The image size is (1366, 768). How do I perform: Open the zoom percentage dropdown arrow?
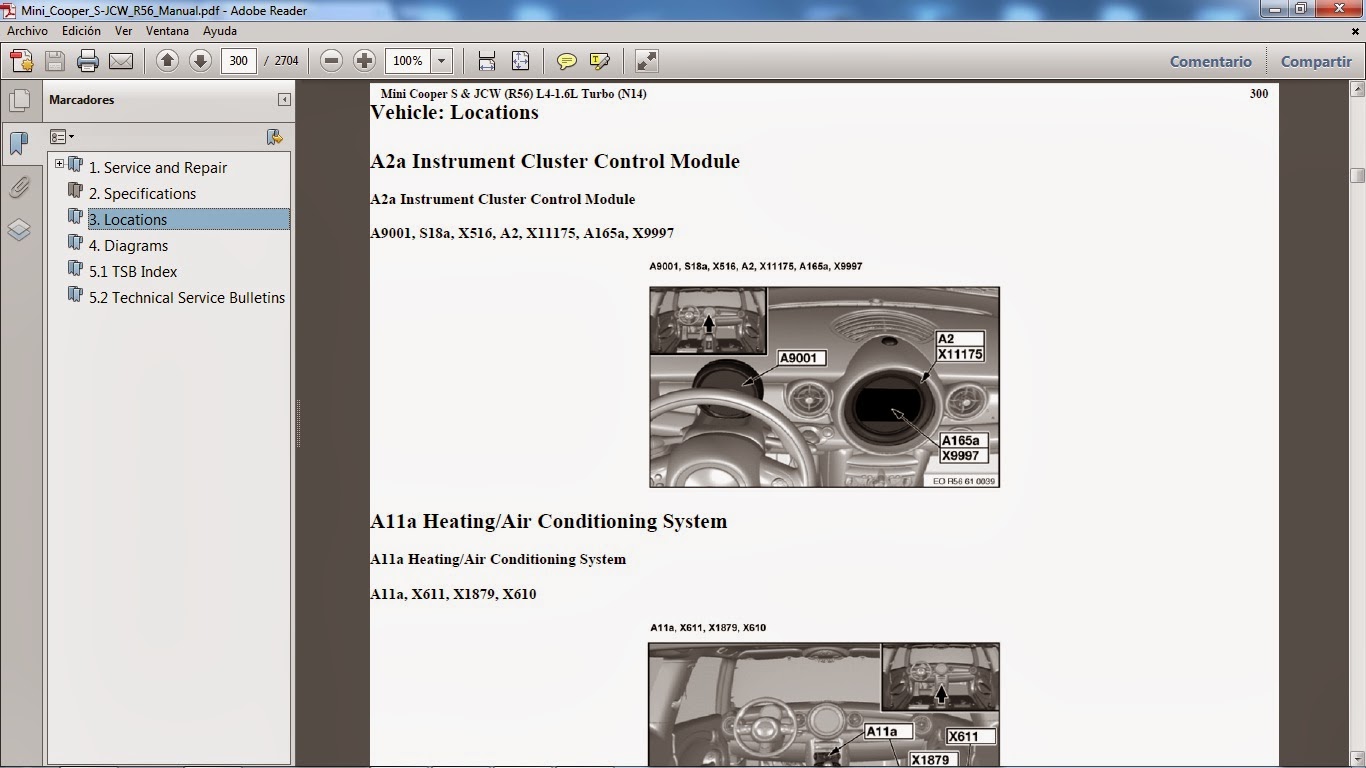[x=441, y=61]
